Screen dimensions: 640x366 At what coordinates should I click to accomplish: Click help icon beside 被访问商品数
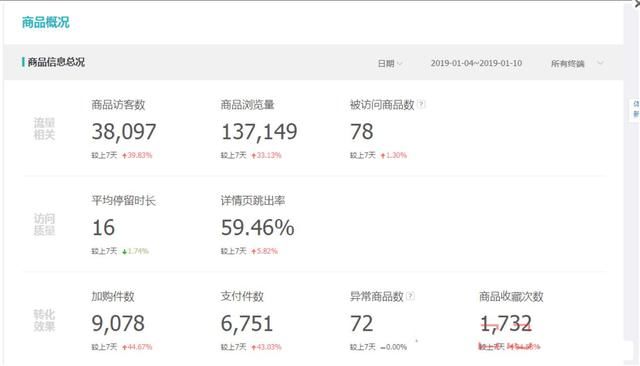(x=421, y=104)
